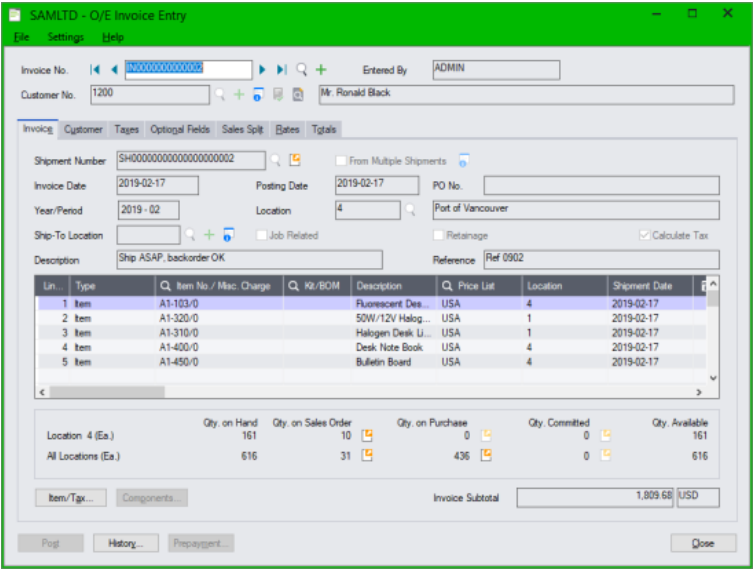754x570 pixels.
Task: Open Ship-To Location finder magnifier
Action: click(190, 235)
